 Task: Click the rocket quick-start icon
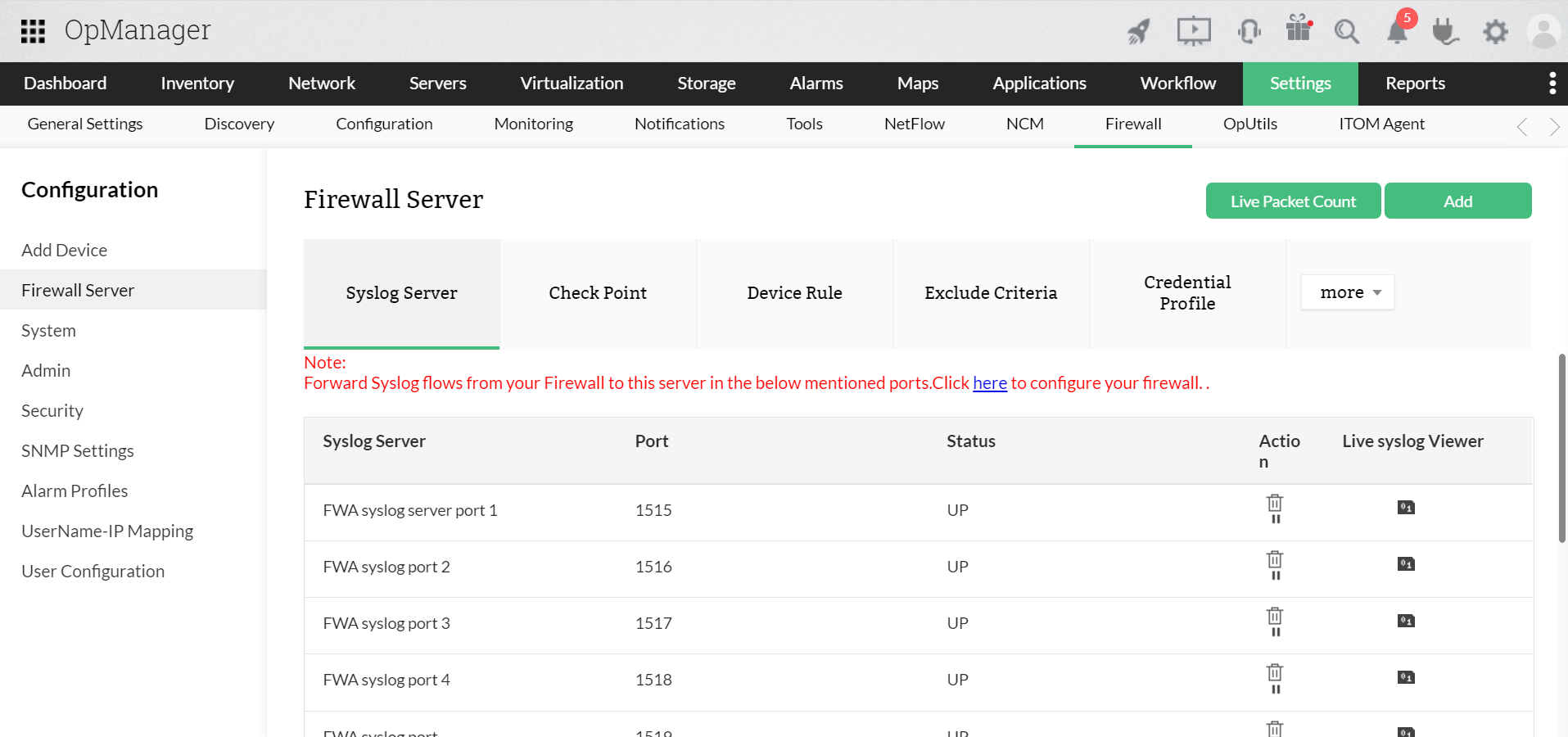(1139, 31)
